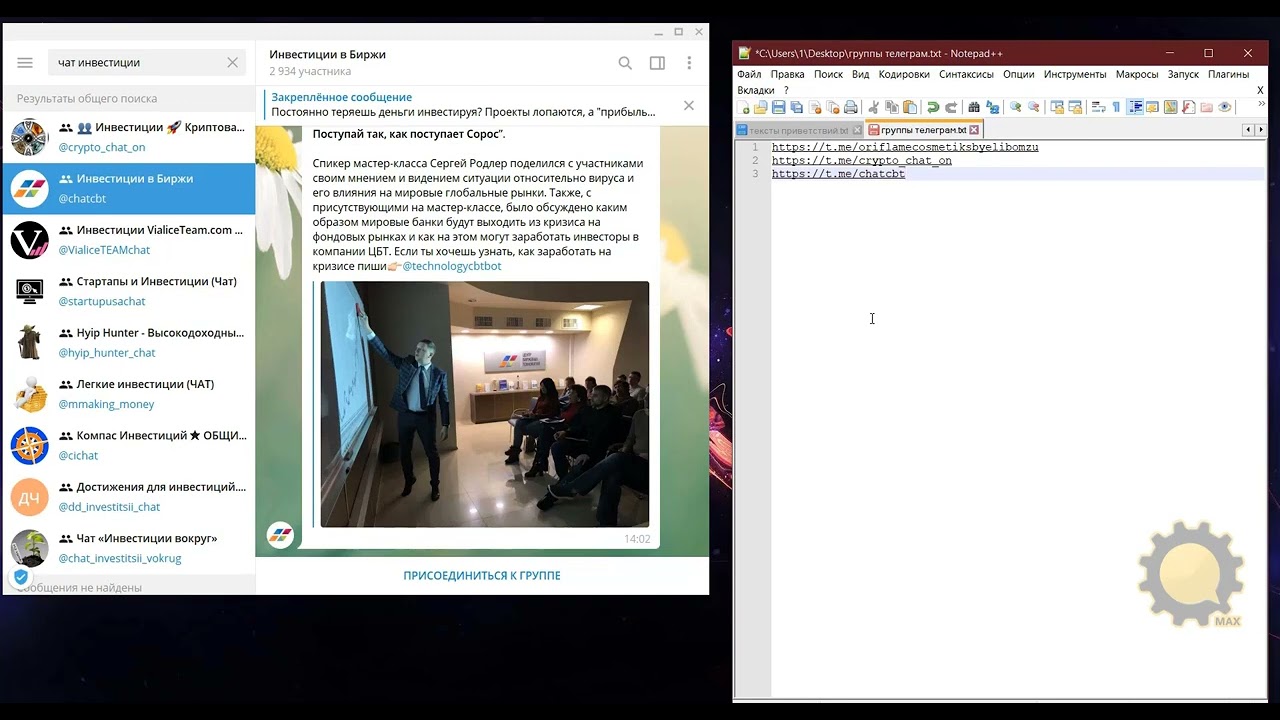Open the Плагины menu
Viewport: 1280px width, 720px height.
[x=1228, y=74]
